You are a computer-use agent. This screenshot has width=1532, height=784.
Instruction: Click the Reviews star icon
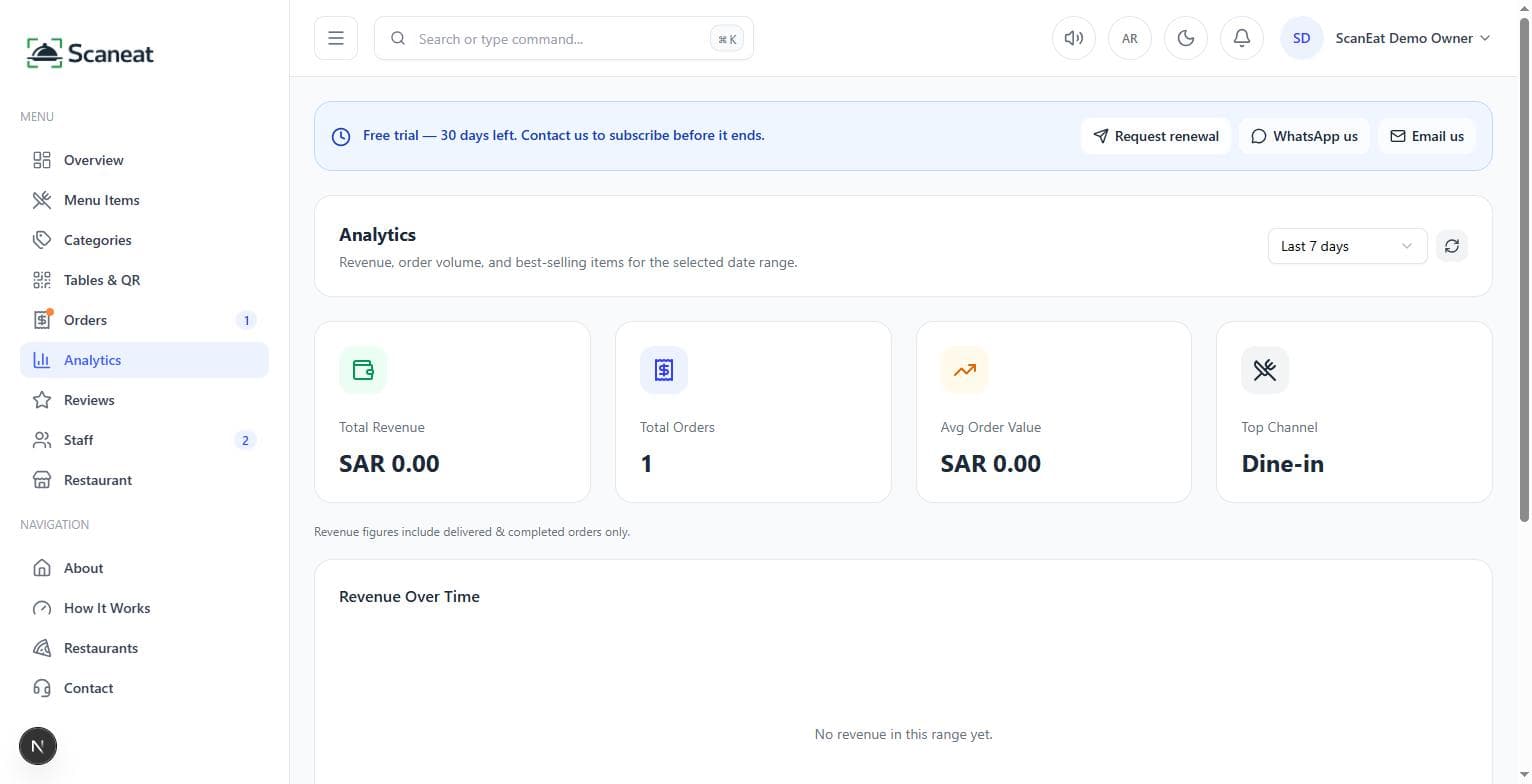42,400
